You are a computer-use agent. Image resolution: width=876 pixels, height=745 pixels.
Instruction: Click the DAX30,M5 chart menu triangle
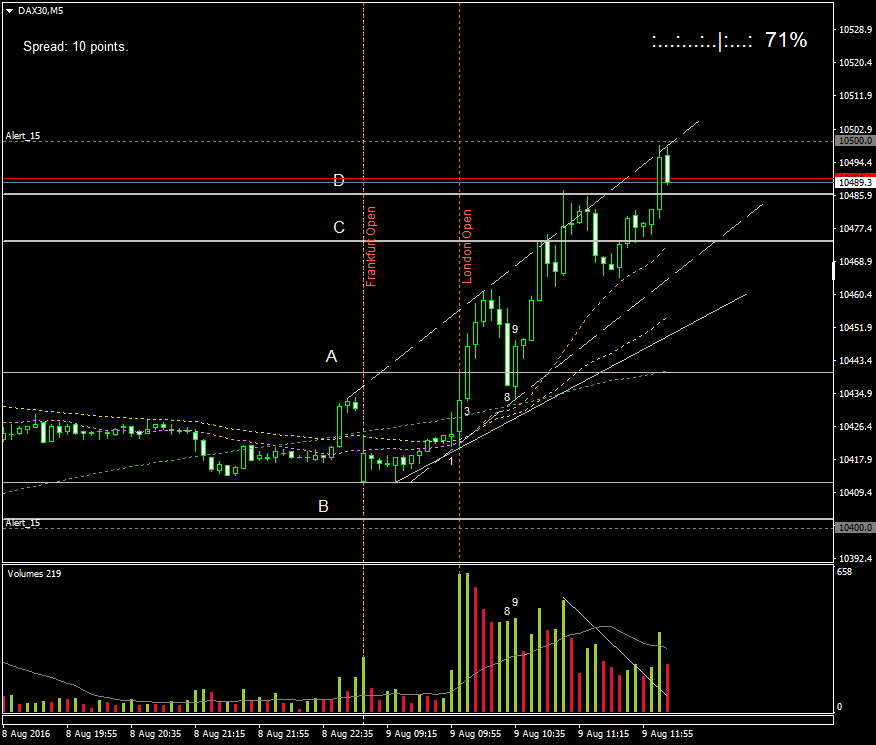pos(9,10)
